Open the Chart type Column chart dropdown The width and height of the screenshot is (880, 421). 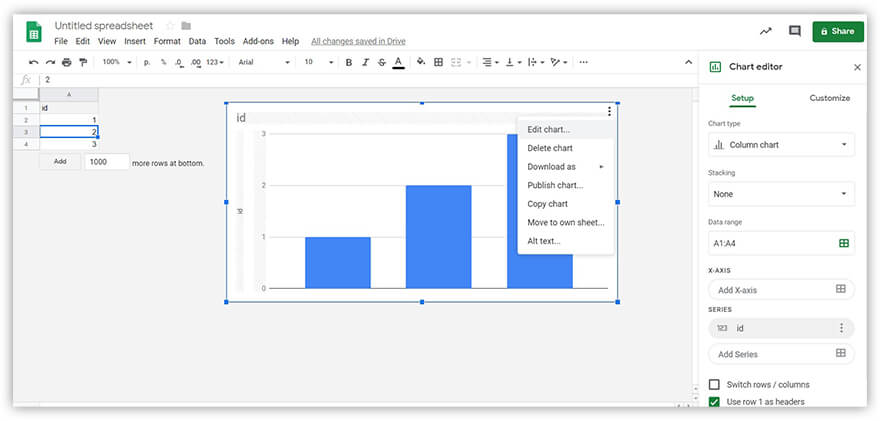[781, 145]
